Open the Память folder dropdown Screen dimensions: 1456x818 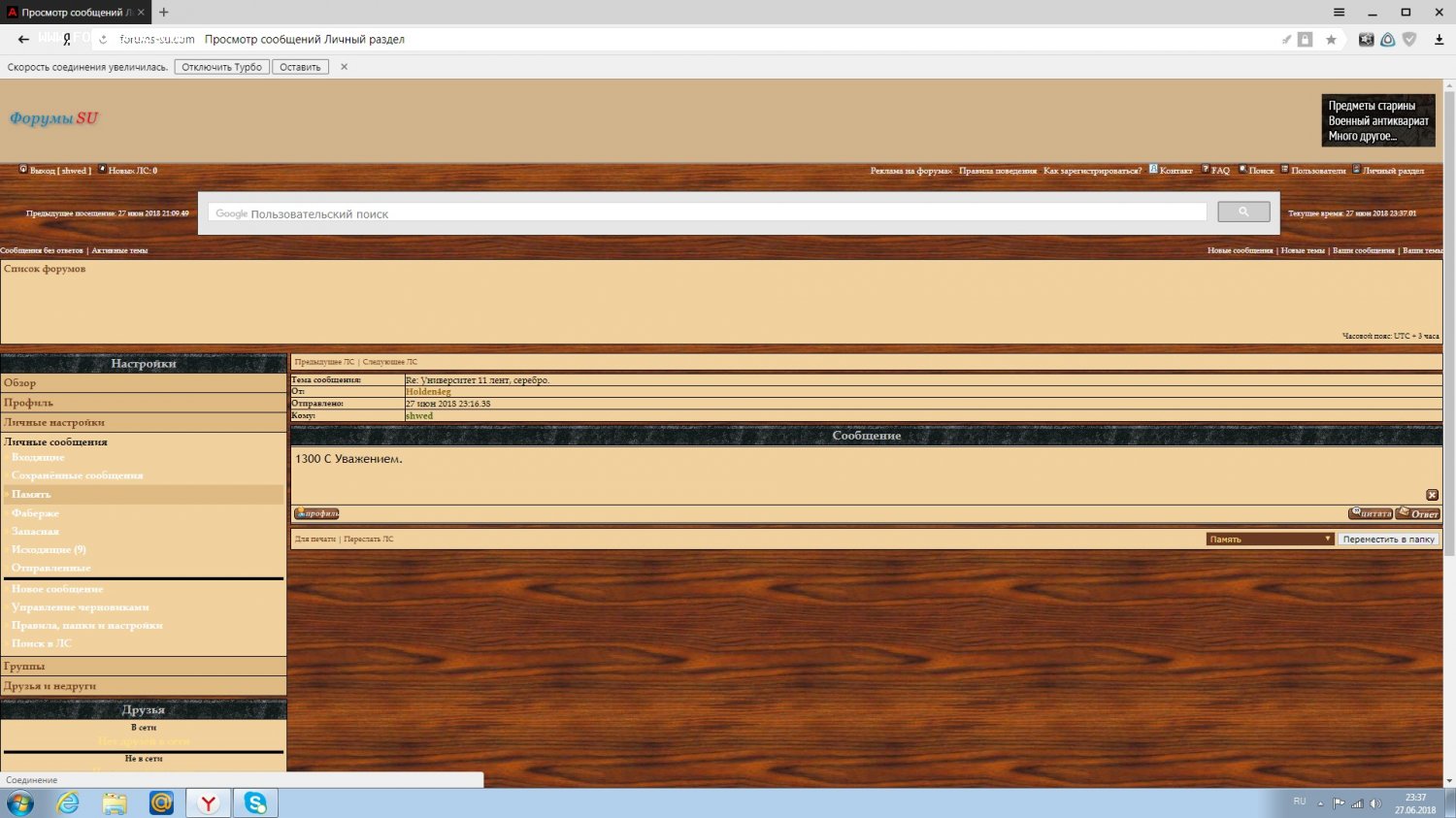1270,539
